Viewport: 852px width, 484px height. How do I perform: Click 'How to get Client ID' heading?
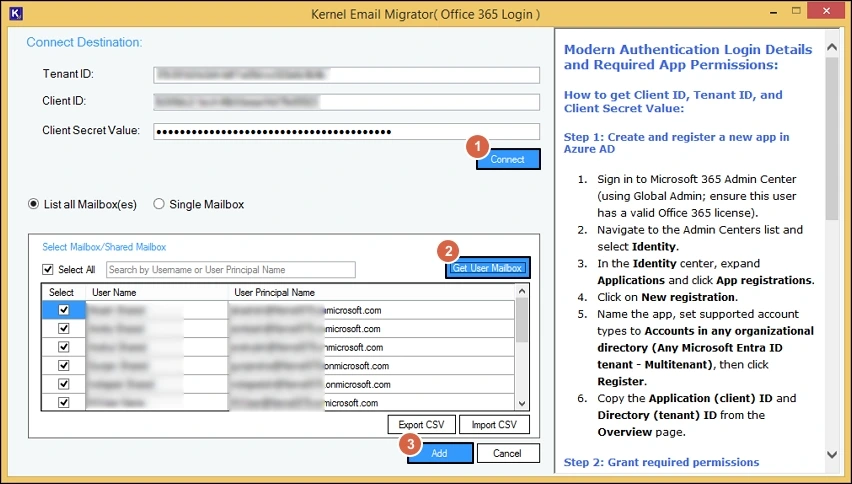(x=673, y=102)
